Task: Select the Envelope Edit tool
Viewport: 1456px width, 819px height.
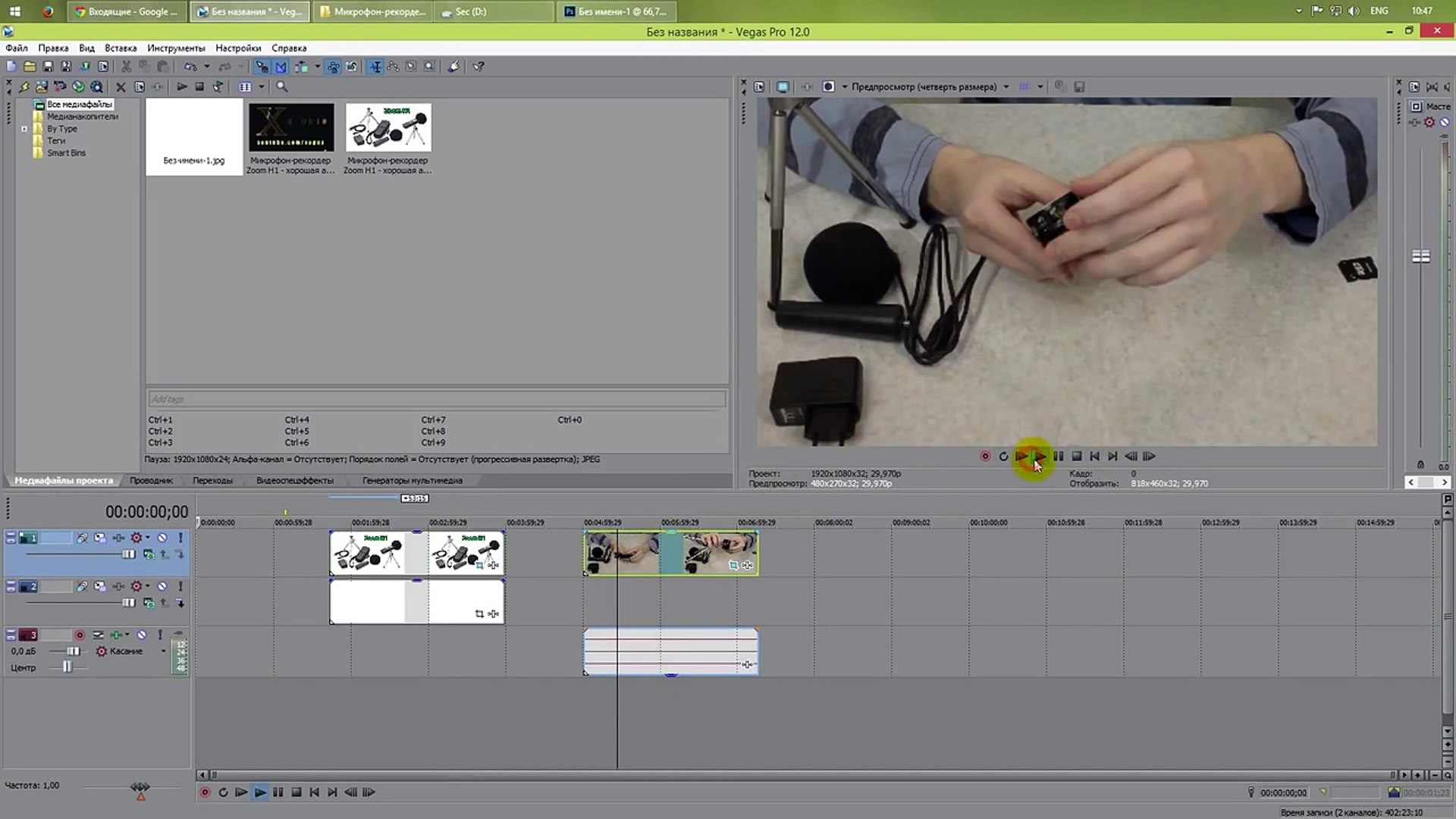Action: point(394,67)
